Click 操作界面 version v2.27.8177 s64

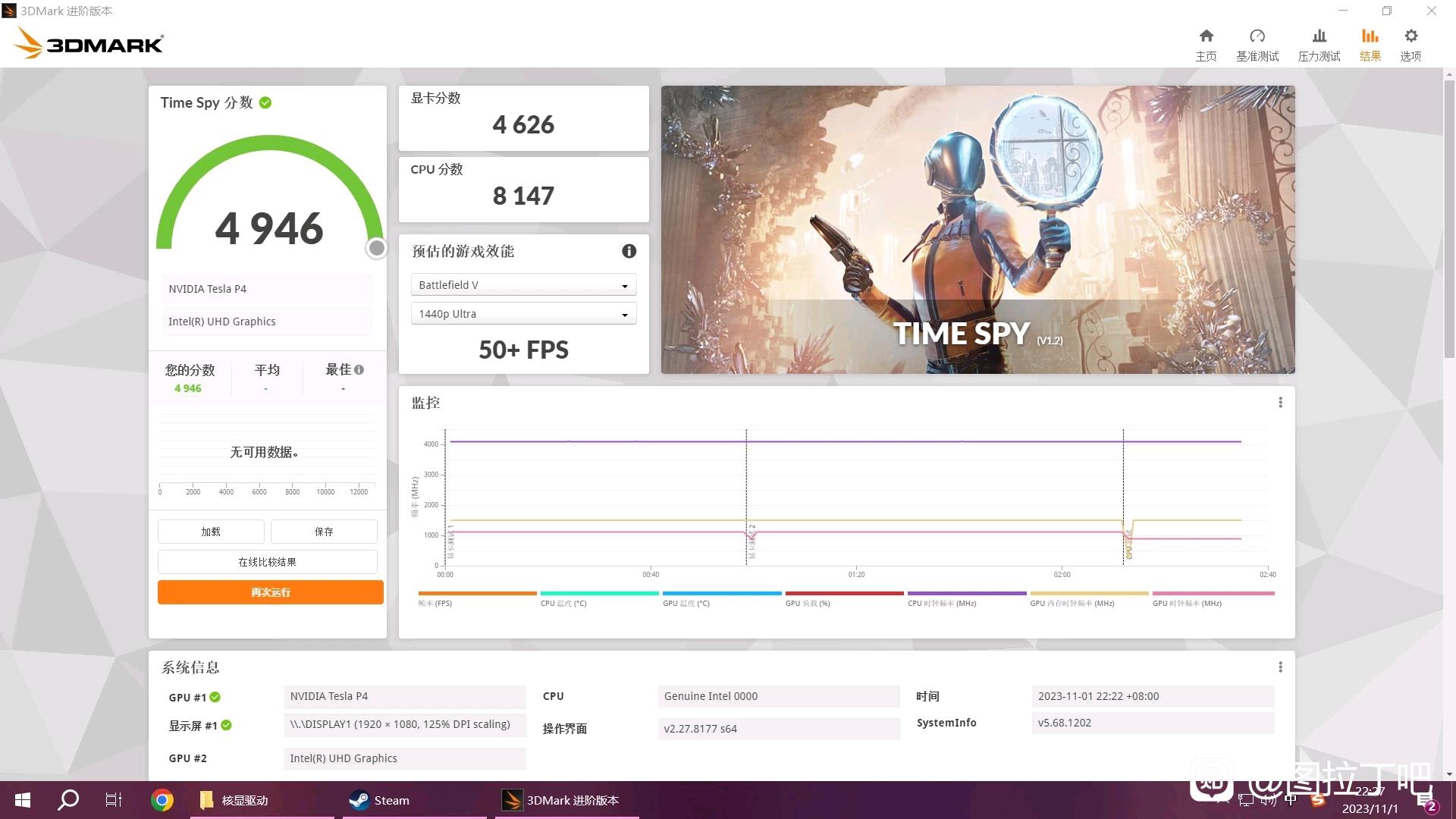[779, 729]
